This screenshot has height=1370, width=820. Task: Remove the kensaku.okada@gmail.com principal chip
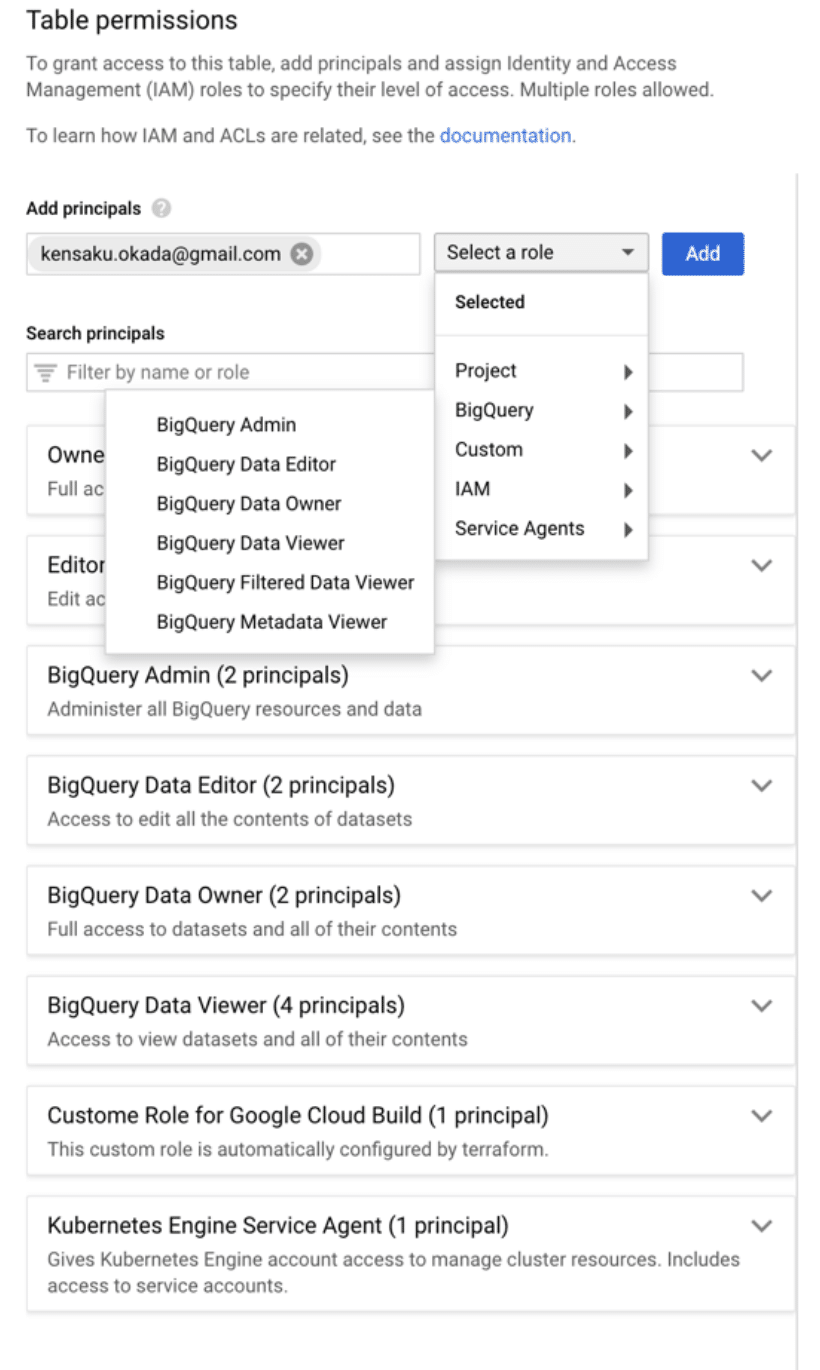301,254
